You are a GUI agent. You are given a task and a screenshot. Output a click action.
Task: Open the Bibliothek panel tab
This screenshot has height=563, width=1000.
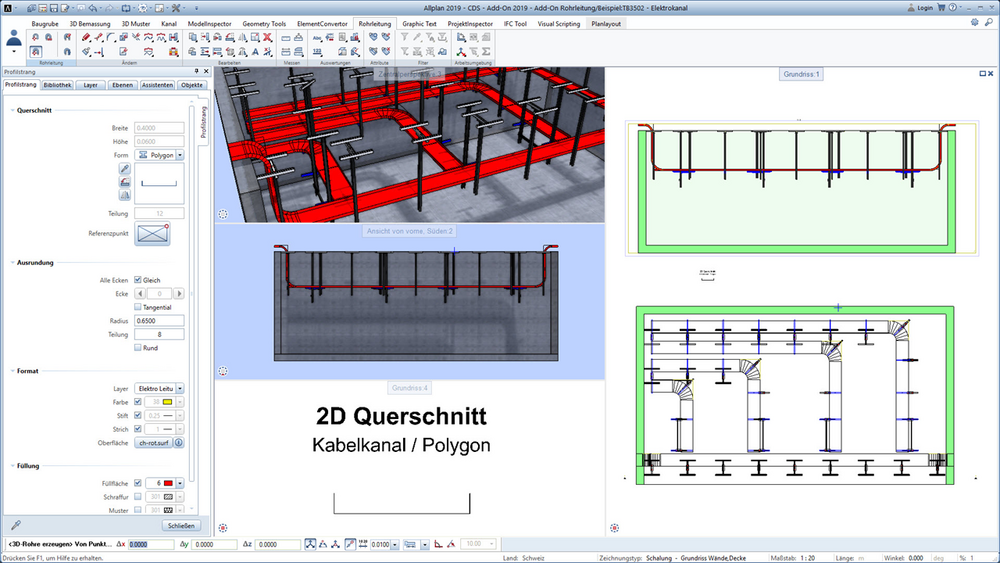(57, 85)
